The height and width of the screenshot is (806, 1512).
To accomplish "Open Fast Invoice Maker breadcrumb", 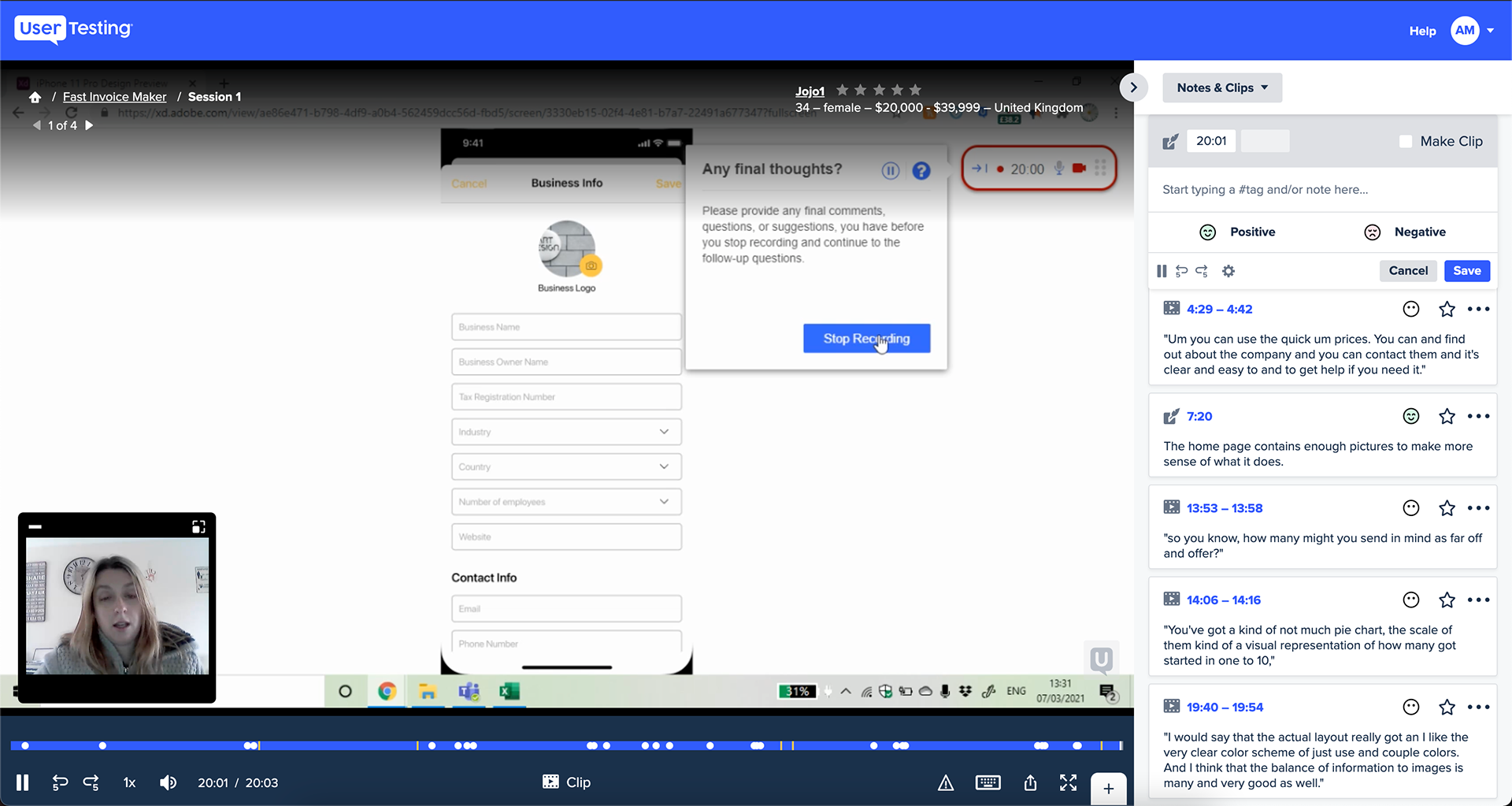I will click(x=114, y=97).
